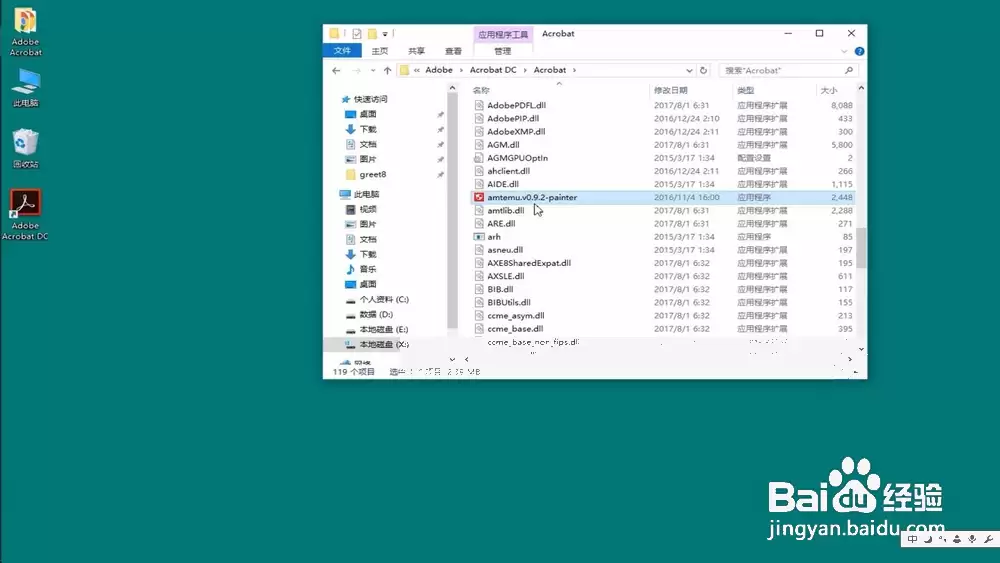Click the new folder quick-access icon
Viewport: 1000px width, 563px height.
[372, 33]
